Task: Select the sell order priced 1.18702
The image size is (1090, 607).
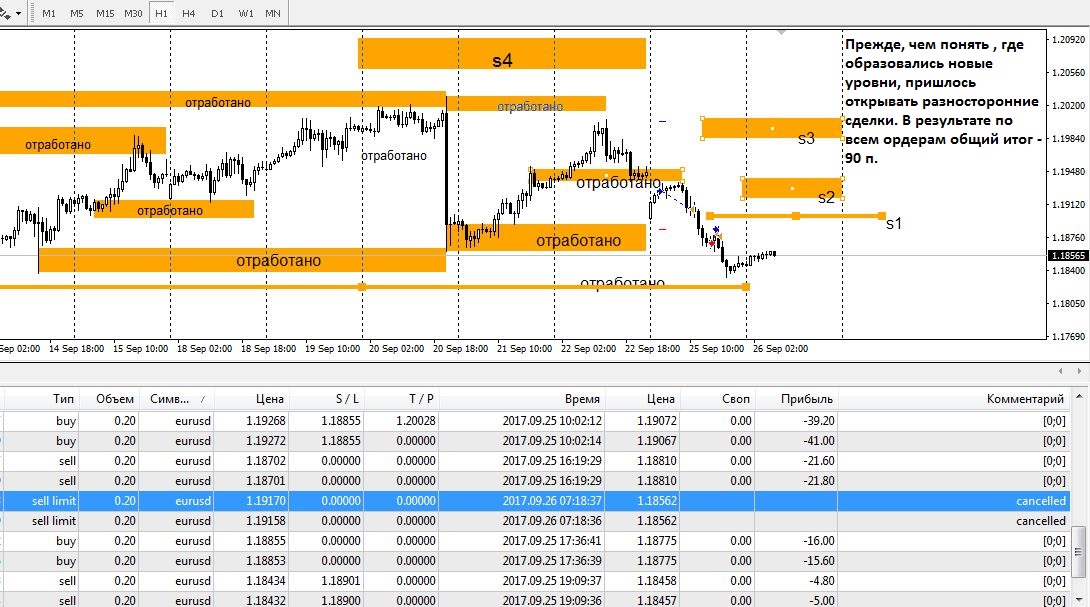Action: click(x=535, y=461)
